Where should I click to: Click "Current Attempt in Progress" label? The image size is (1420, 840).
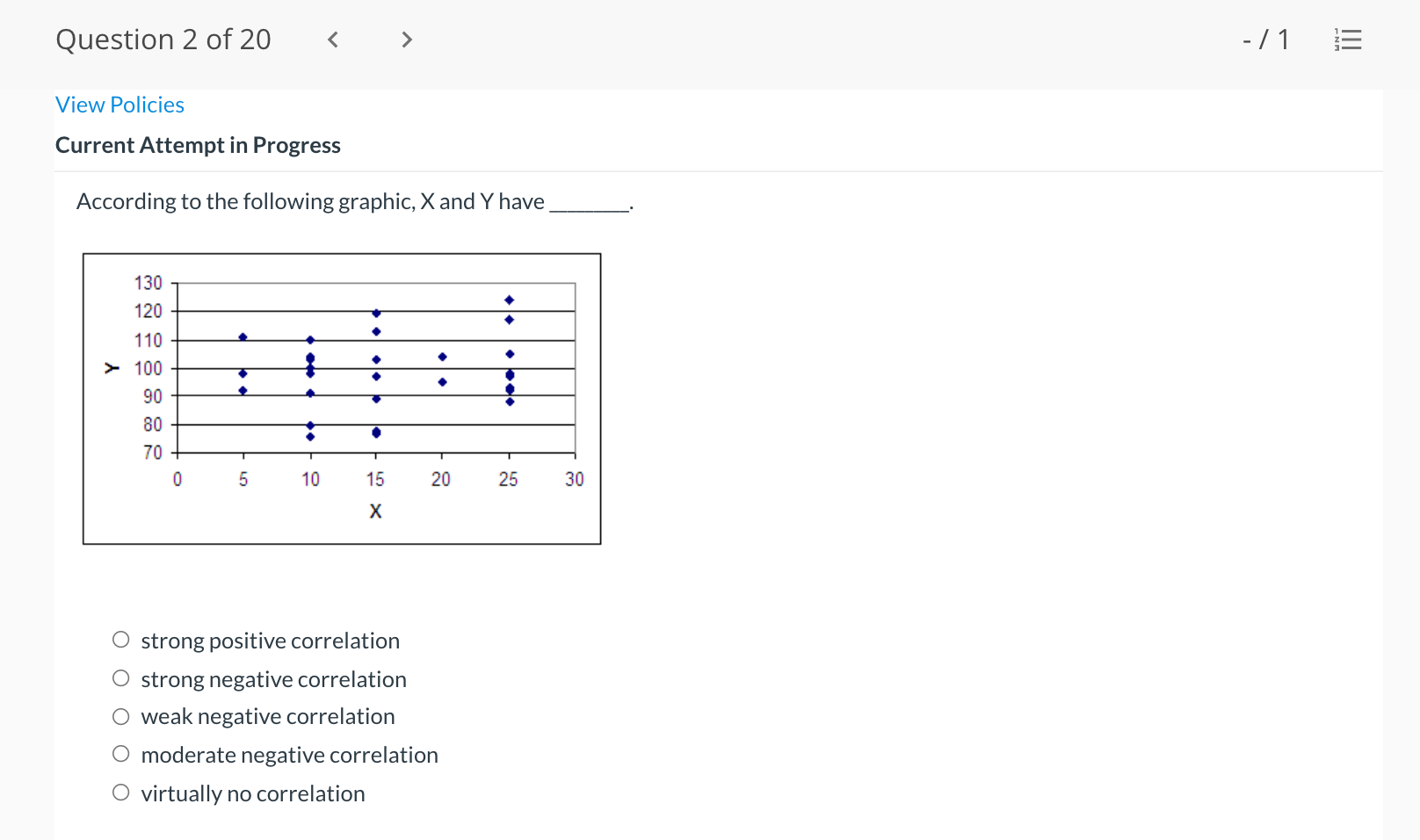[x=198, y=145]
